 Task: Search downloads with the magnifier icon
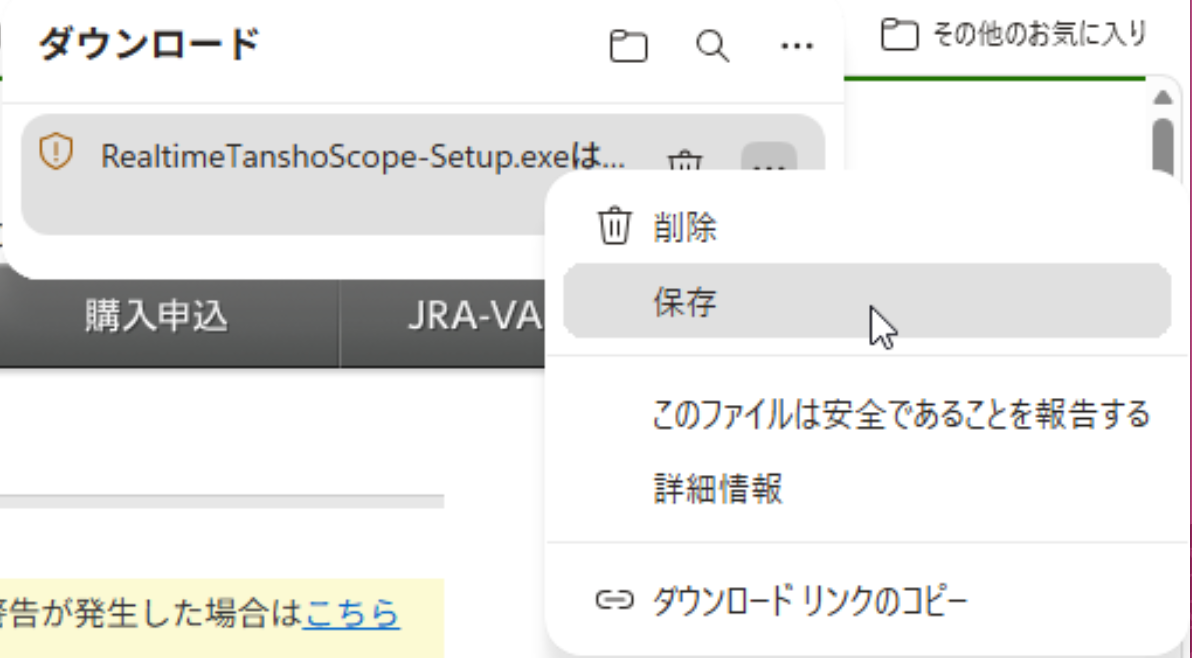pyautogui.click(x=712, y=46)
